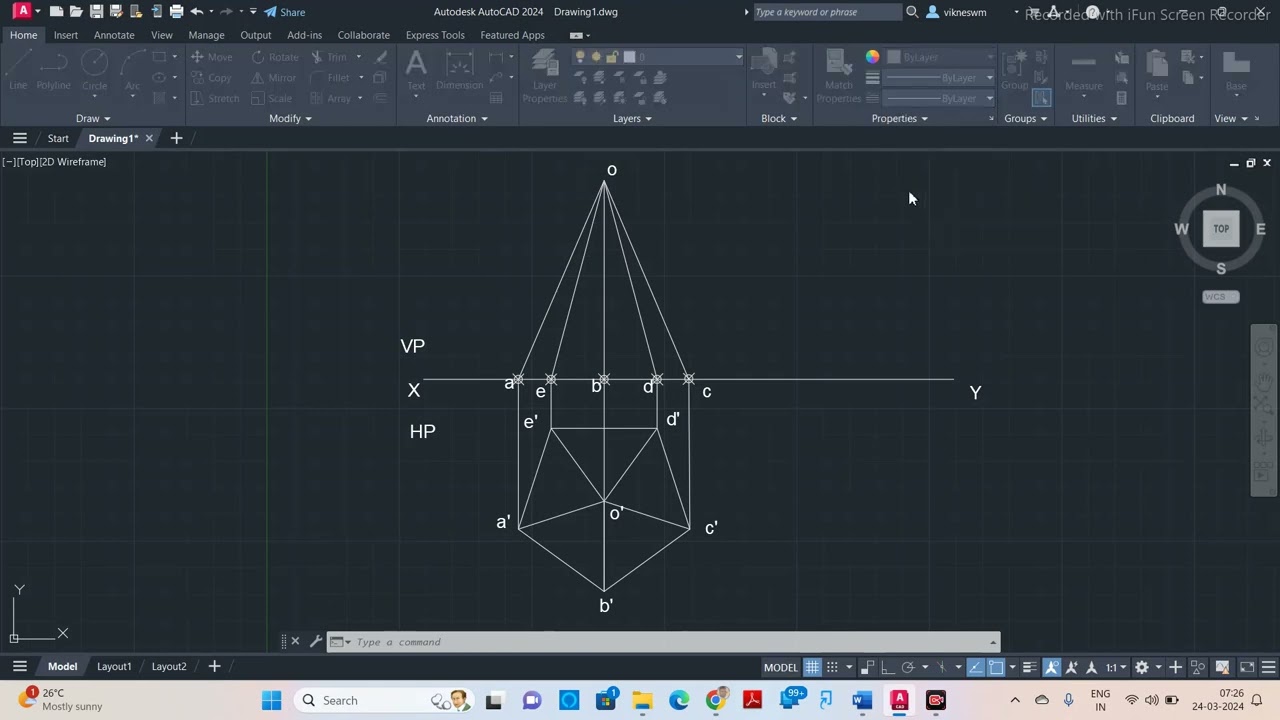Toggle object snap tracking in status bar
The width and height of the screenshot is (1280, 720).
tap(975, 667)
